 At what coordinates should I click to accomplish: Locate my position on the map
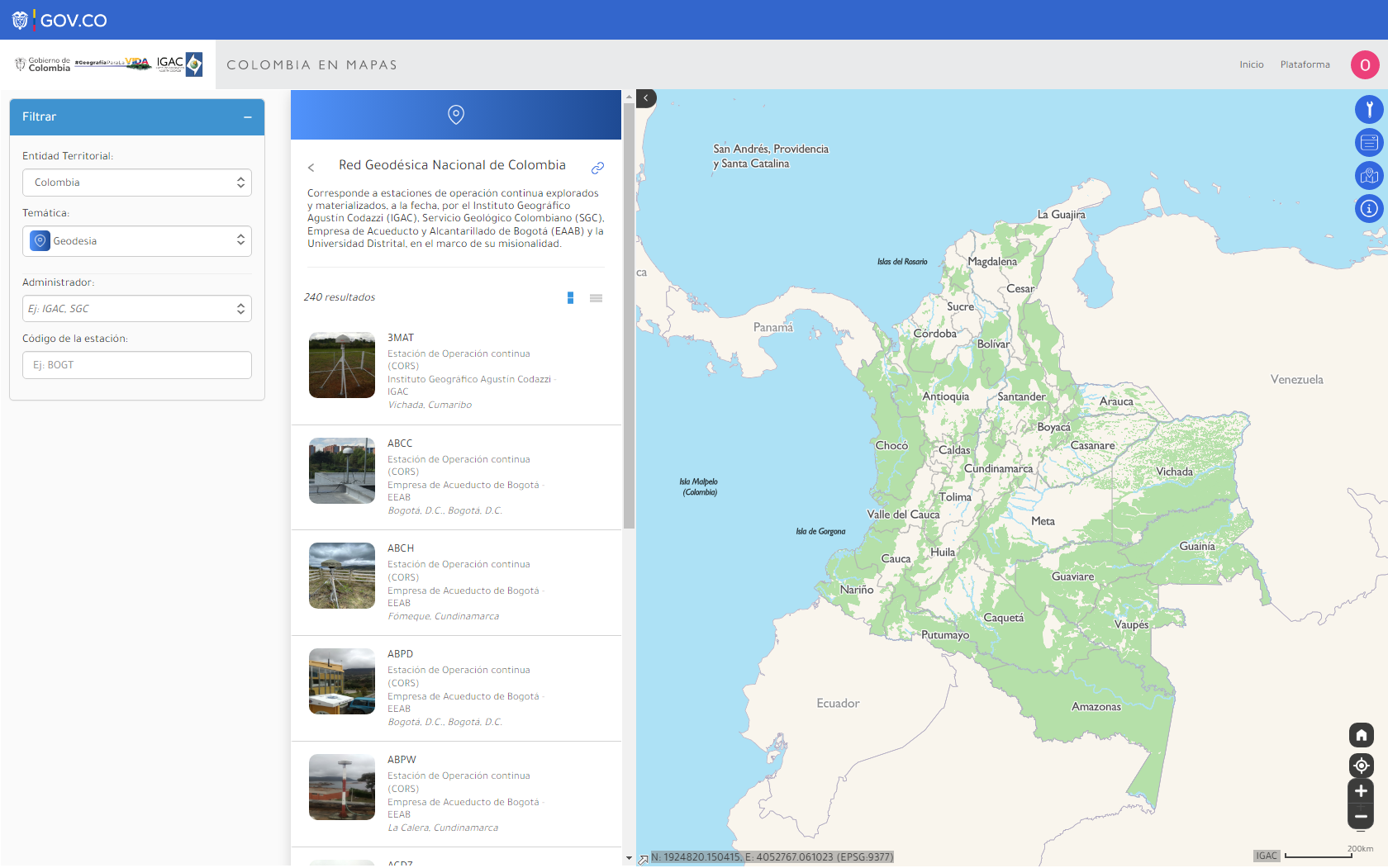(1361, 765)
